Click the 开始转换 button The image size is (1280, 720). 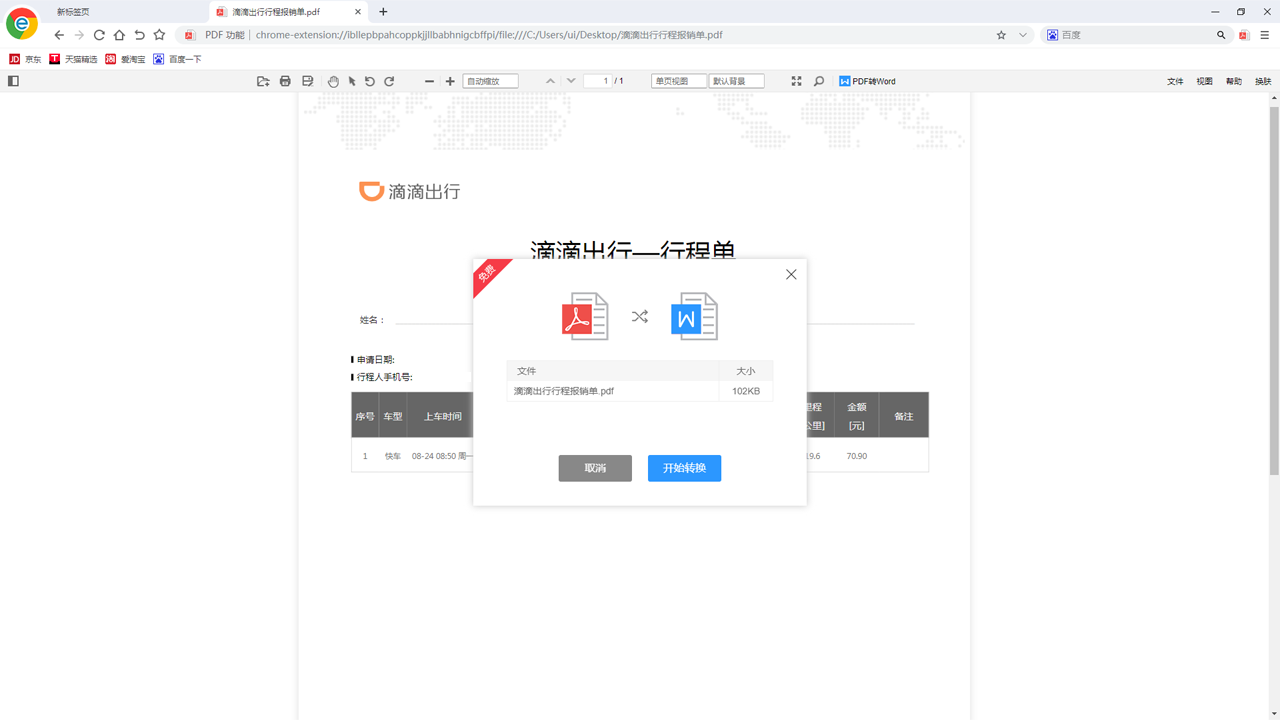684,468
